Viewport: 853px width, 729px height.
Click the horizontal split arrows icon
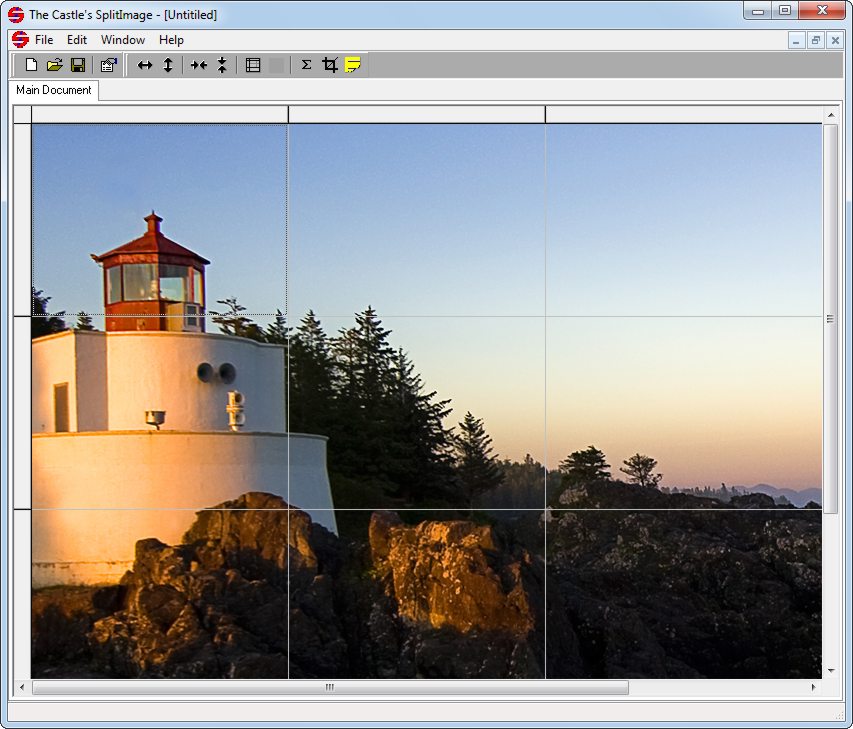click(x=145, y=65)
